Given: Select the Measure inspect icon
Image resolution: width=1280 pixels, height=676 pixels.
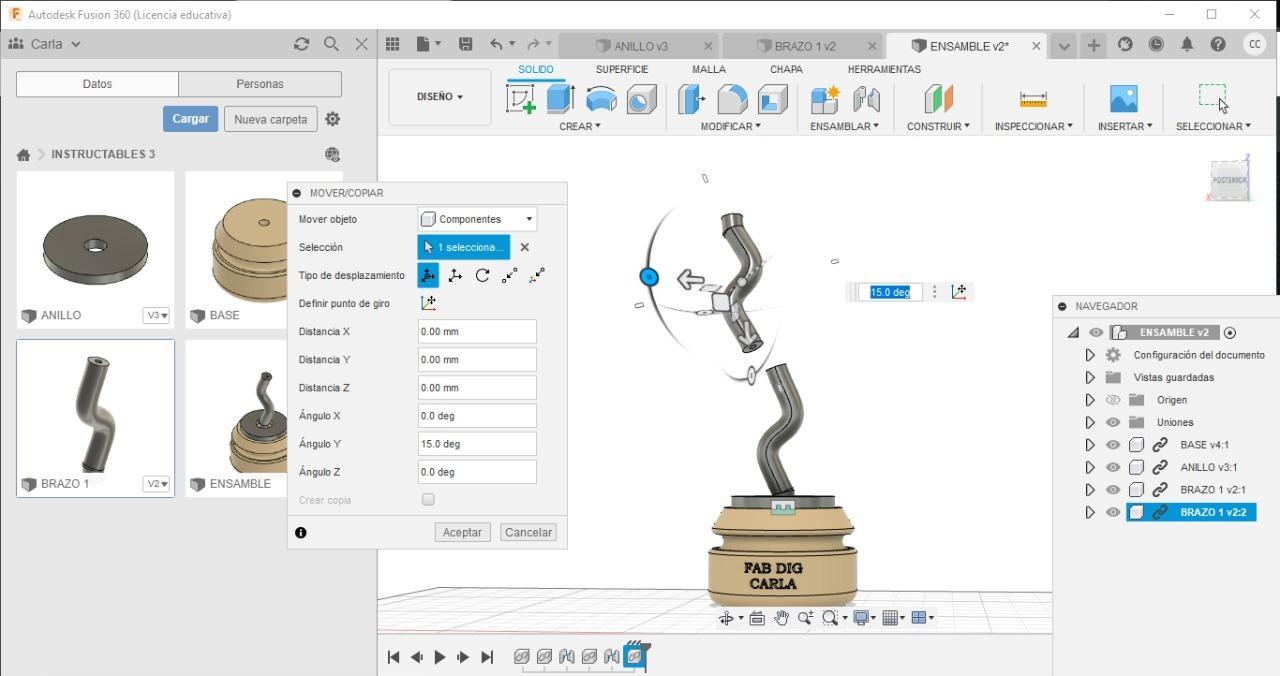Looking at the screenshot, I should 1033,99.
